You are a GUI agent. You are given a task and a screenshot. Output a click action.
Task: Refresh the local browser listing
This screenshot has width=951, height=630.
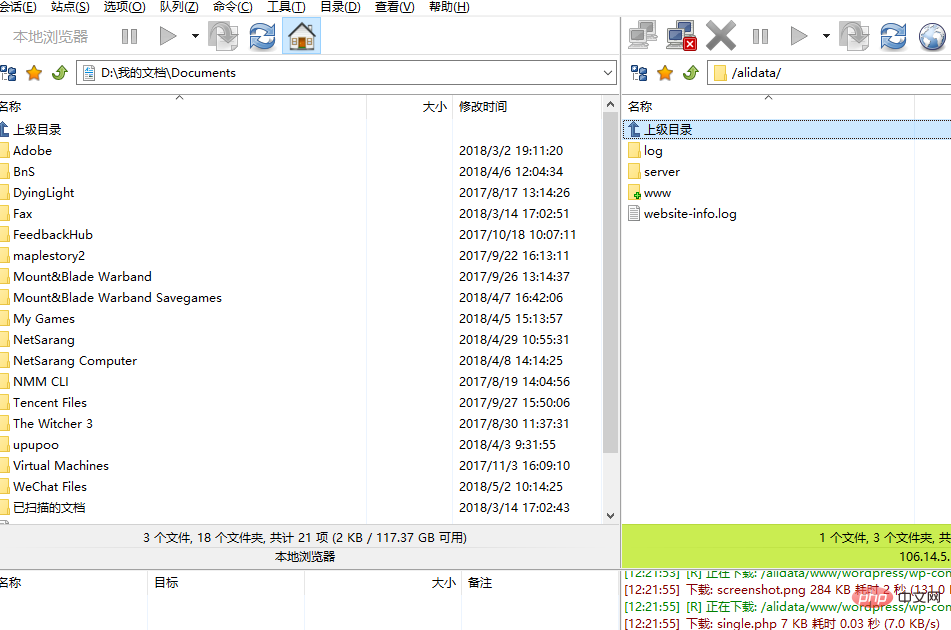tap(263, 36)
